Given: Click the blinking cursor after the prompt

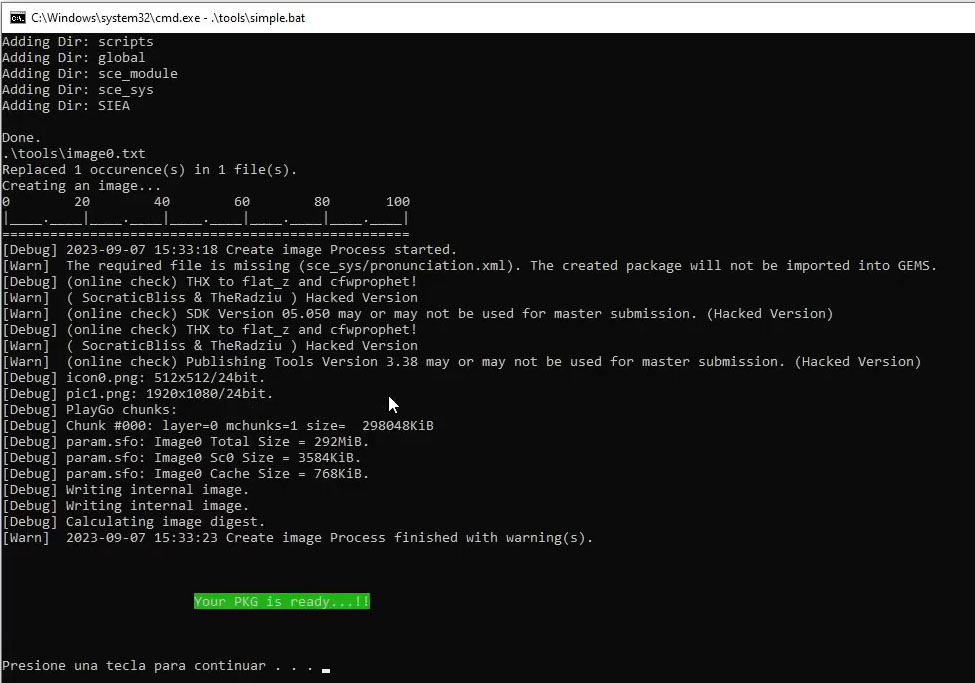Looking at the screenshot, I should point(326,671).
